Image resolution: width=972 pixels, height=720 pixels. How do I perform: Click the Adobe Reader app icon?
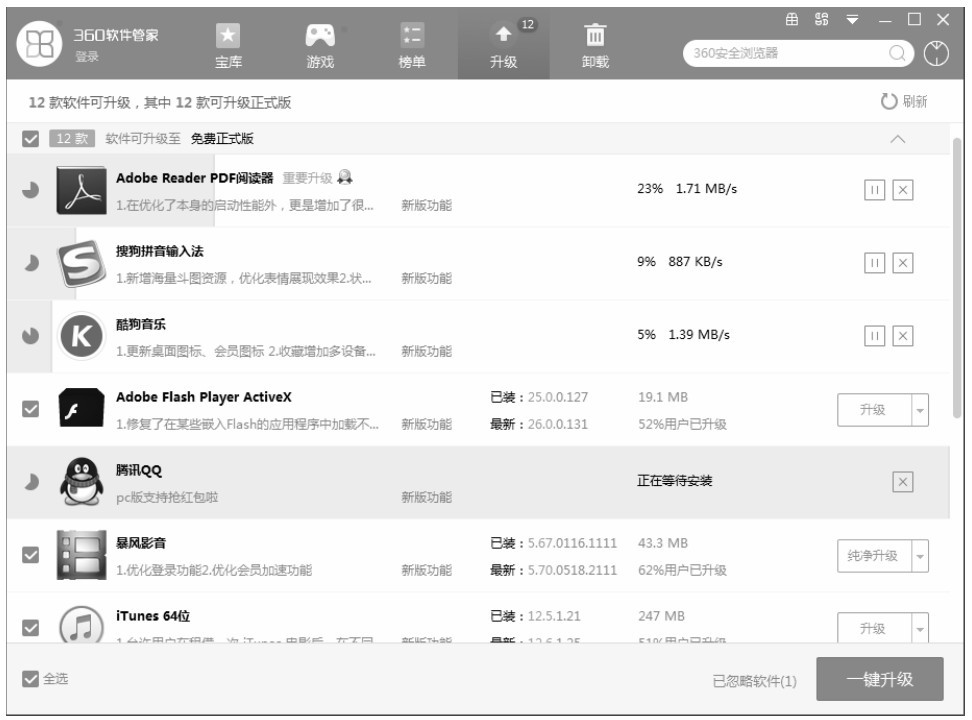(81, 190)
